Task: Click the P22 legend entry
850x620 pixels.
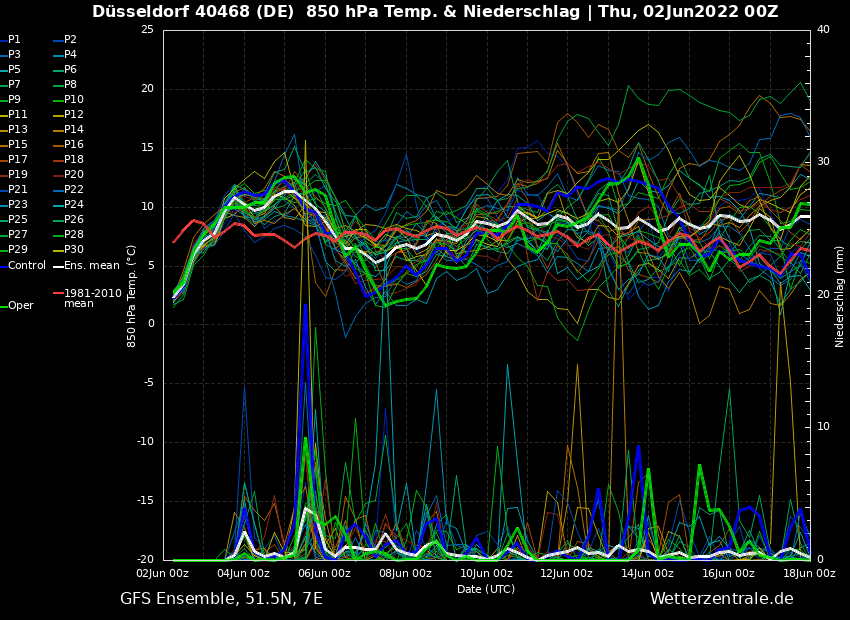Action: (74, 190)
